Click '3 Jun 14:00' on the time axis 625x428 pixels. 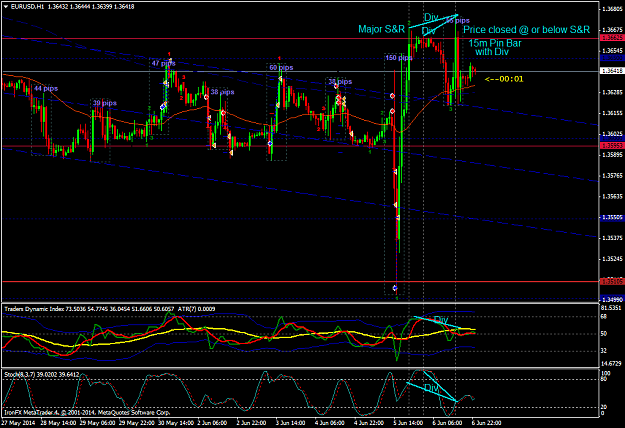291,423
